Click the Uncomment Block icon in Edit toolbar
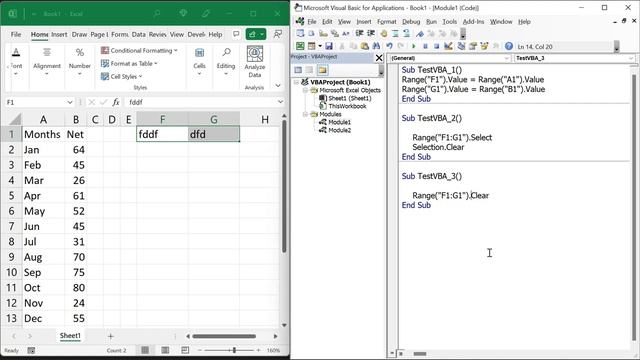 point(407,33)
